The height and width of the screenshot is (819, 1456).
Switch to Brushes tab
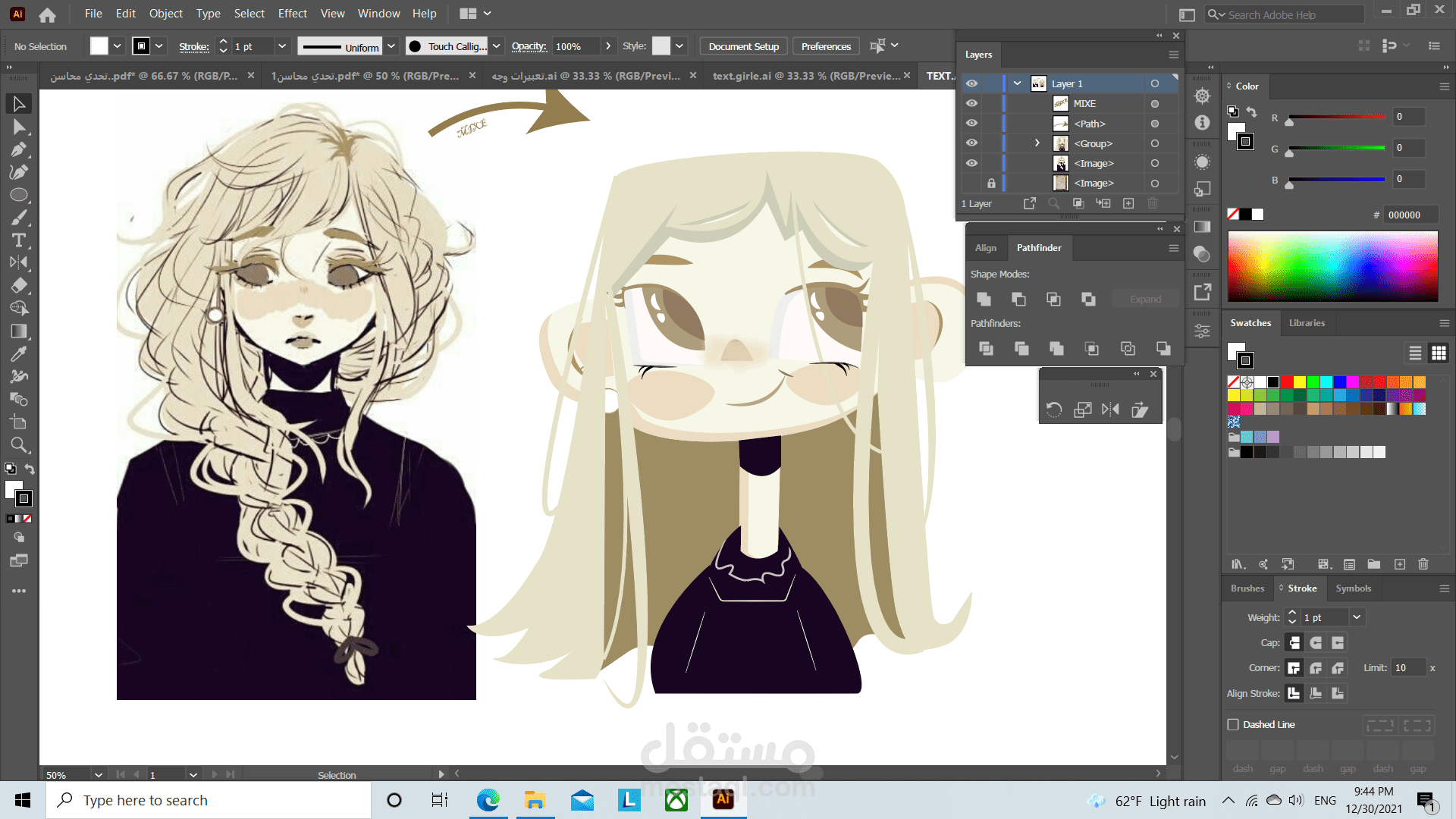pos(1247,588)
